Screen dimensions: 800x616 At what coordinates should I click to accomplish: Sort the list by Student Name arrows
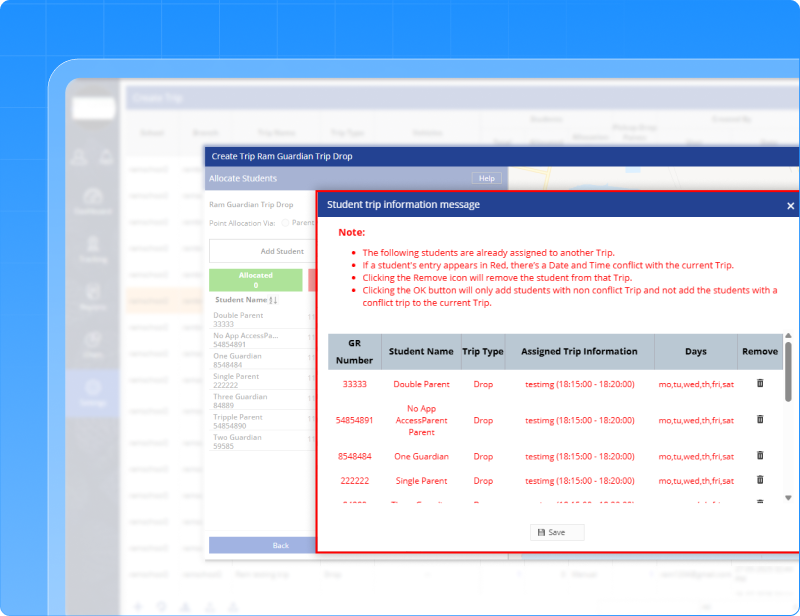pos(273,300)
